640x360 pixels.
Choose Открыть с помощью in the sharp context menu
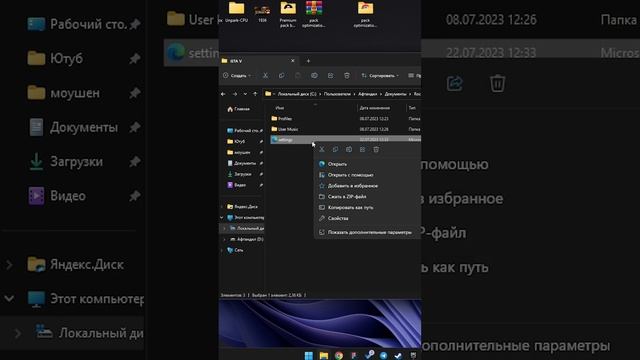367,175
